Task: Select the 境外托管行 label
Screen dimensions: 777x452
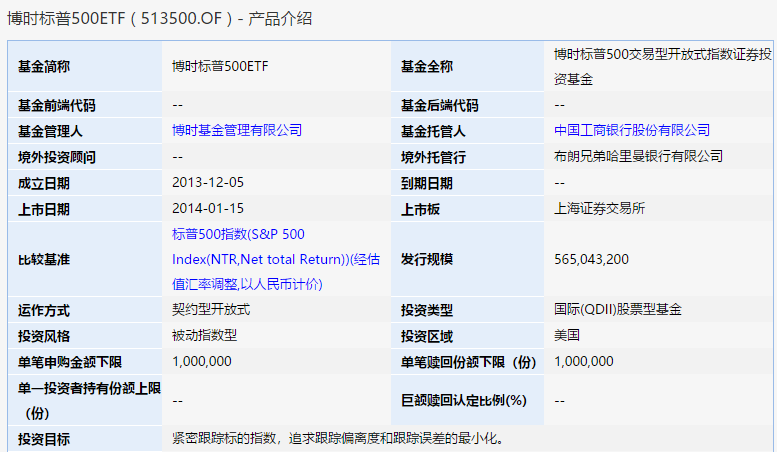Action: coord(433,158)
